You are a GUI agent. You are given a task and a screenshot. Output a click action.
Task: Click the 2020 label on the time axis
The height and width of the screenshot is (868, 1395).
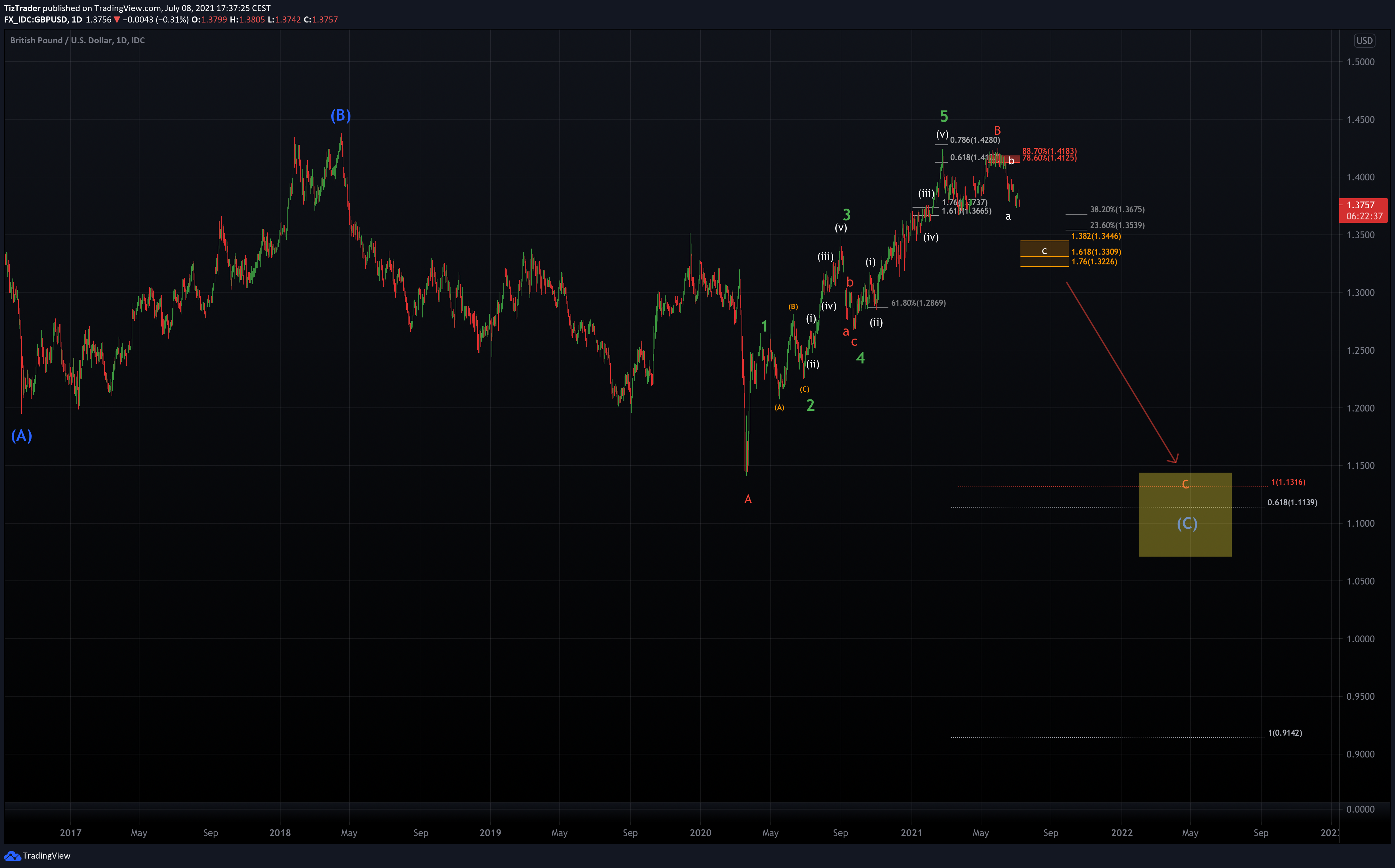(x=701, y=833)
